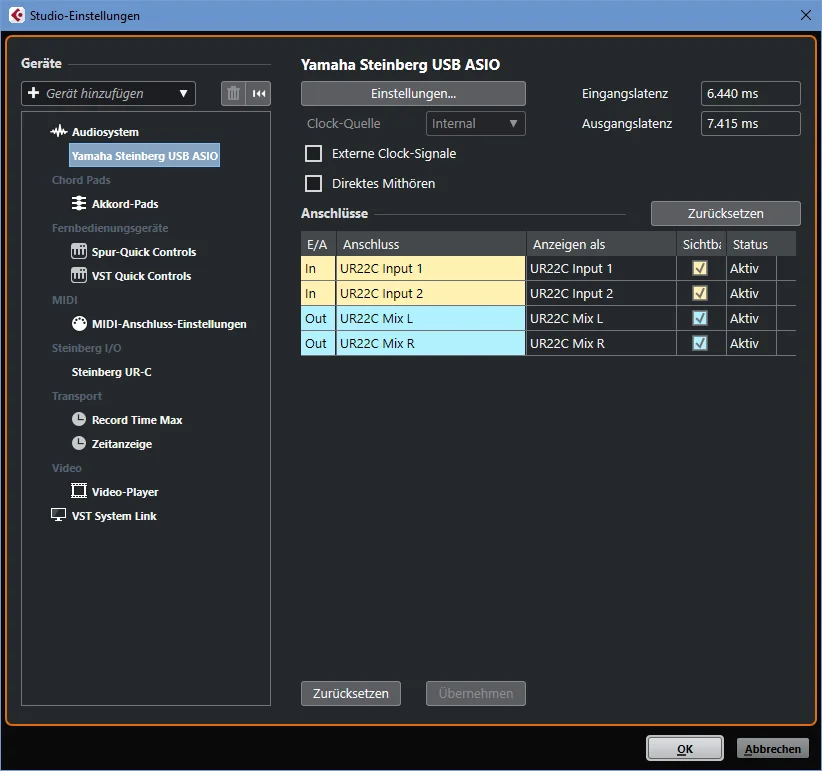The image size is (822, 771).
Task: Click the Zeitanzeige clock icon
Action: click(79, 443)
